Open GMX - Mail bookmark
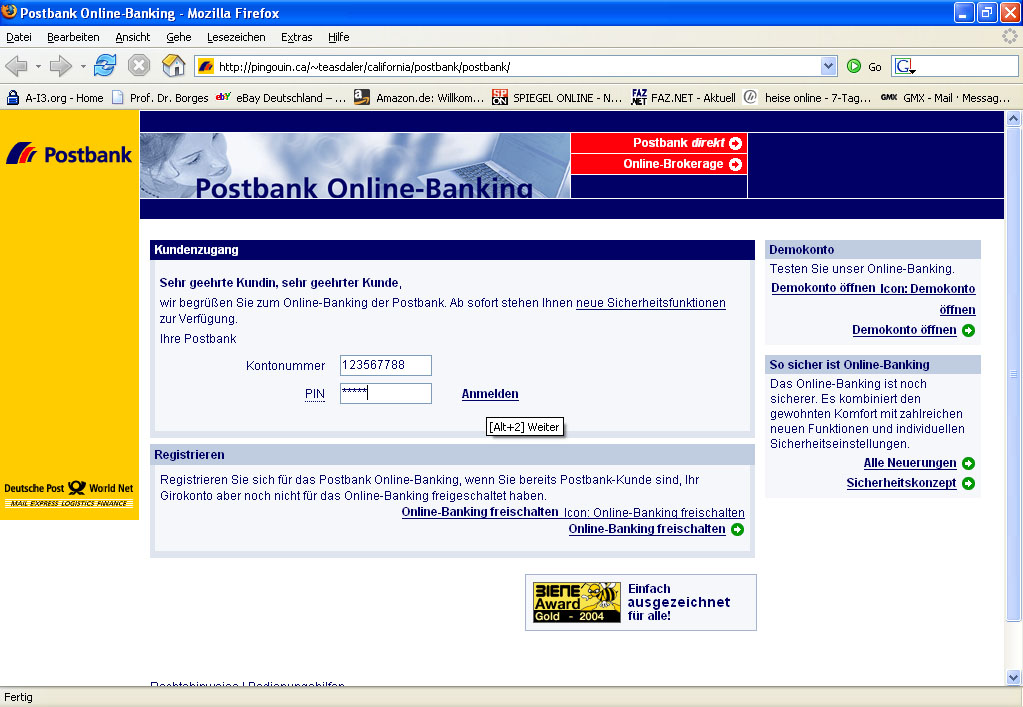Image resolution: width=1023 pixels, height=707 pixels. click(x=945, y=98)
